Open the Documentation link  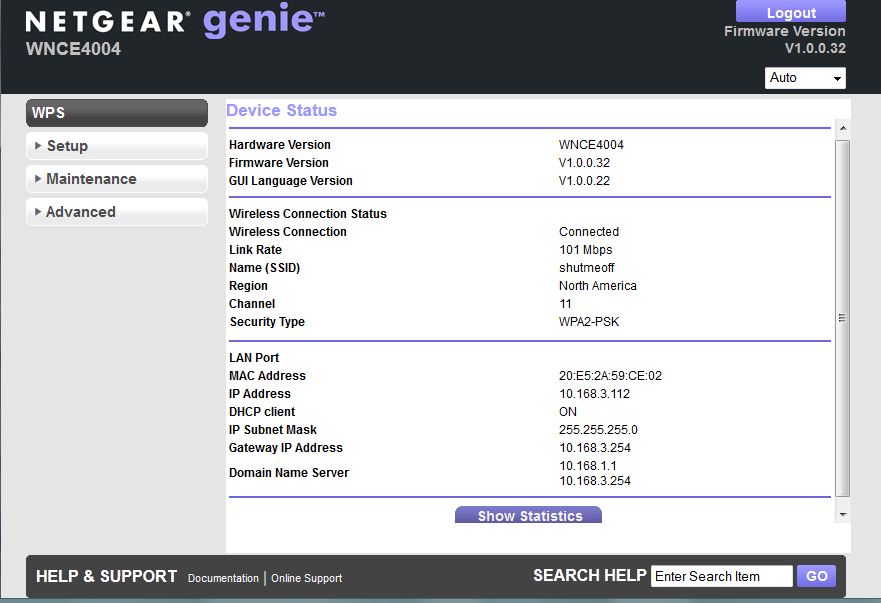pos(223,578)
